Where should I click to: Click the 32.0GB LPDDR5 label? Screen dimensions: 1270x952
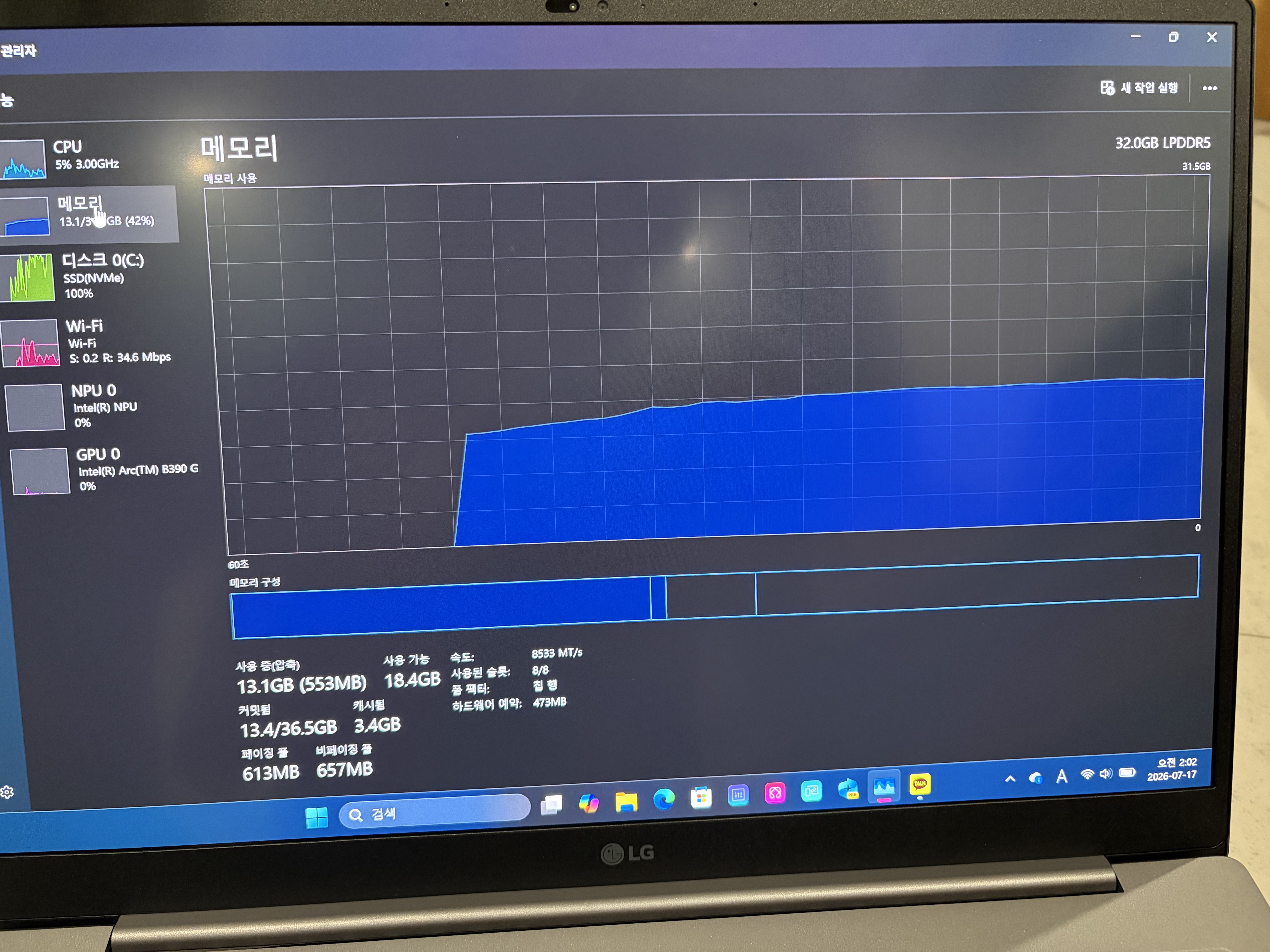1163,143
